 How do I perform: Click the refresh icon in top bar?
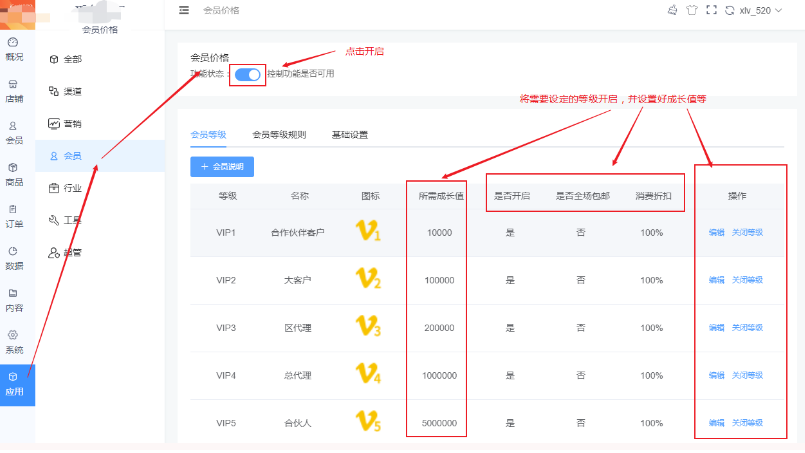coord(728,10)
